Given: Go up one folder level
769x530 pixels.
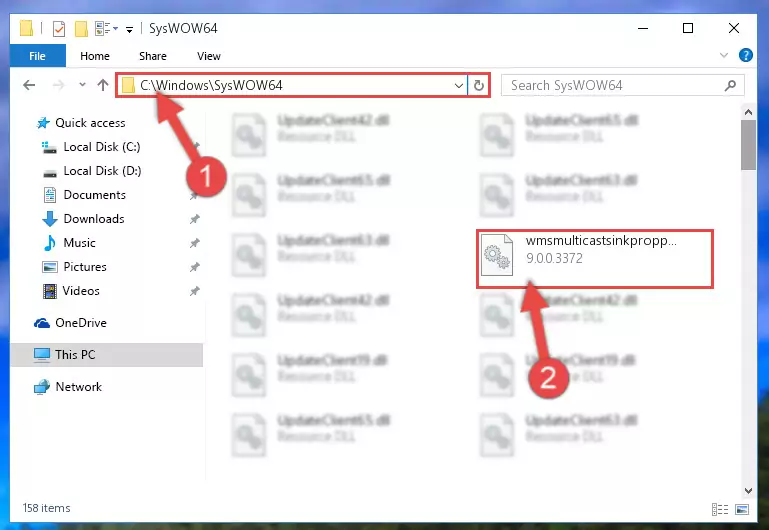Looking at the screenshot, I should (103, 85).
